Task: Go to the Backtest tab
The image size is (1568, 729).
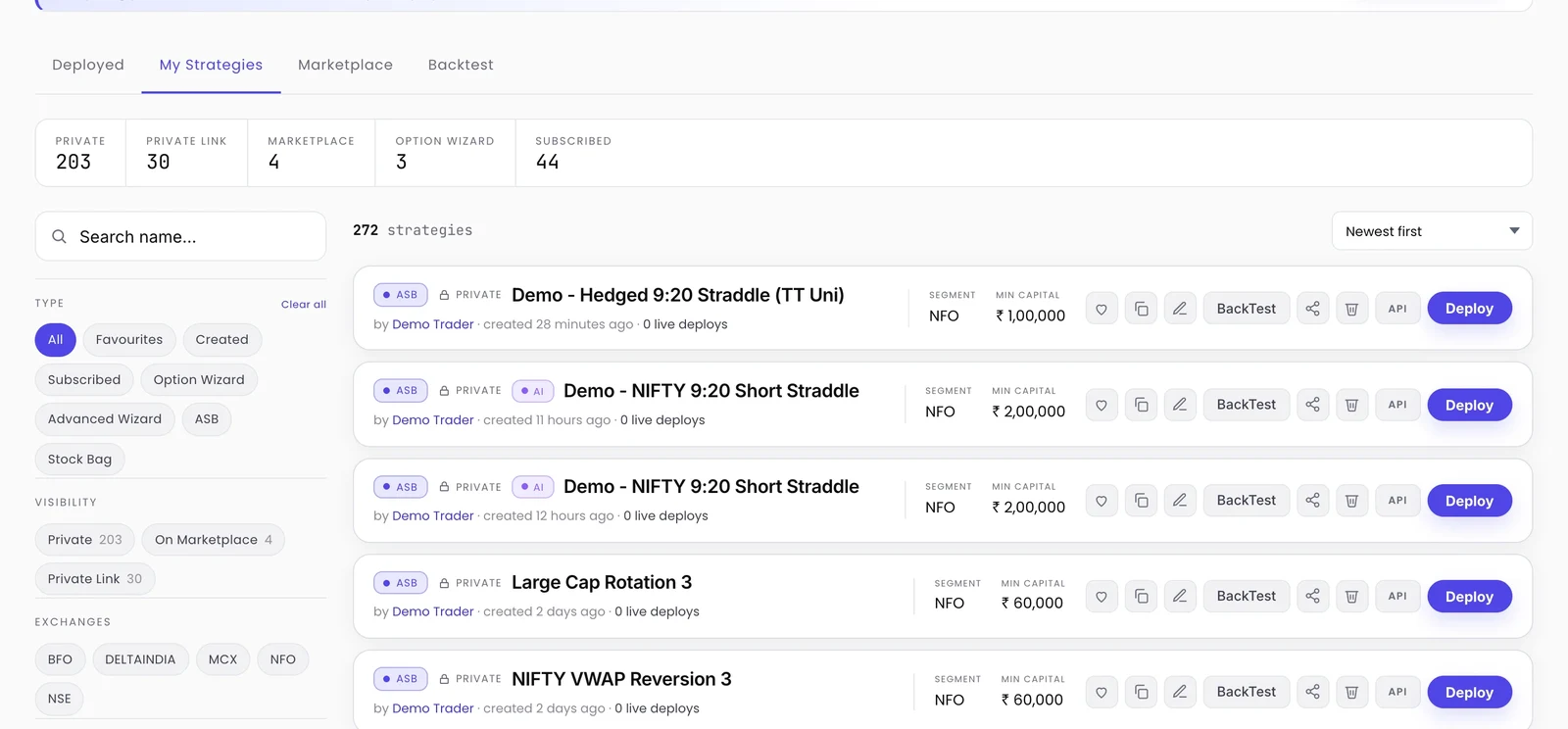Action: point(461,65)
